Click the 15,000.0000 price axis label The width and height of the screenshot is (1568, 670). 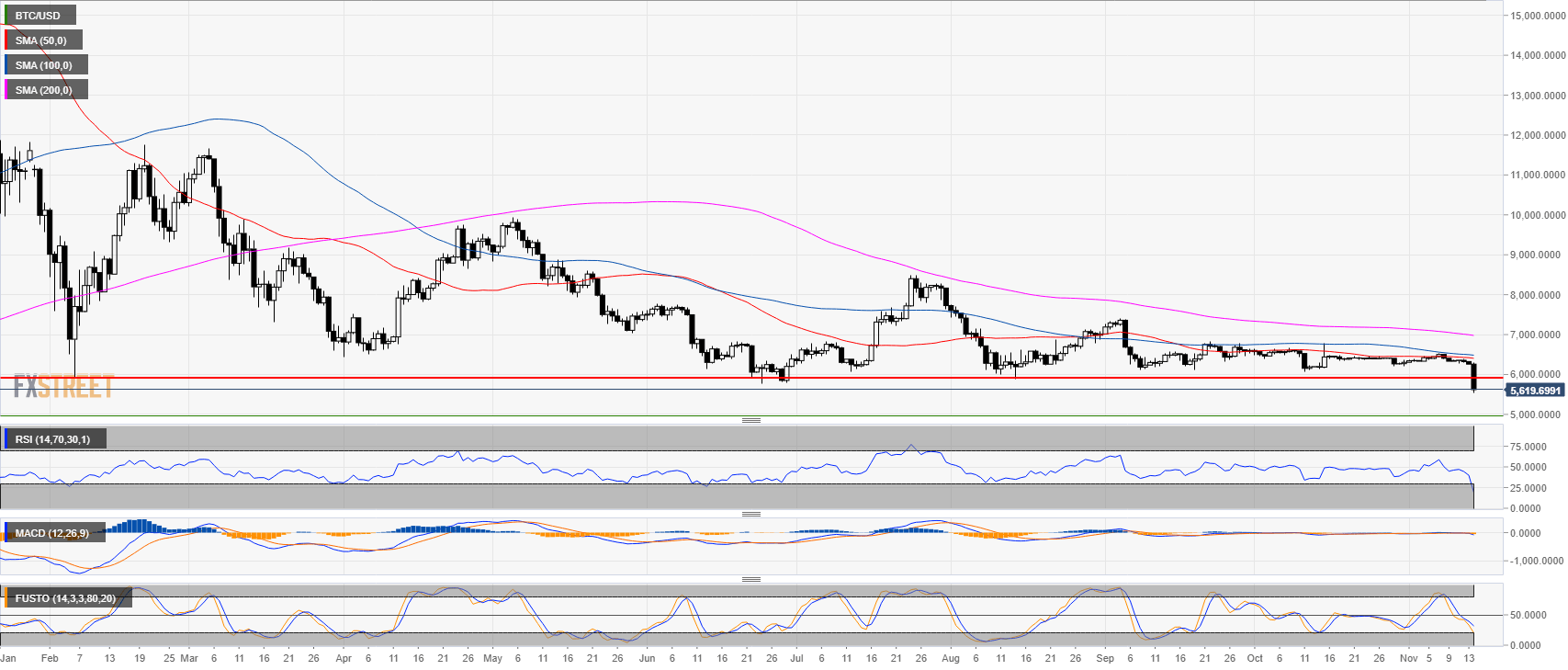click(x=1537, y=16)
